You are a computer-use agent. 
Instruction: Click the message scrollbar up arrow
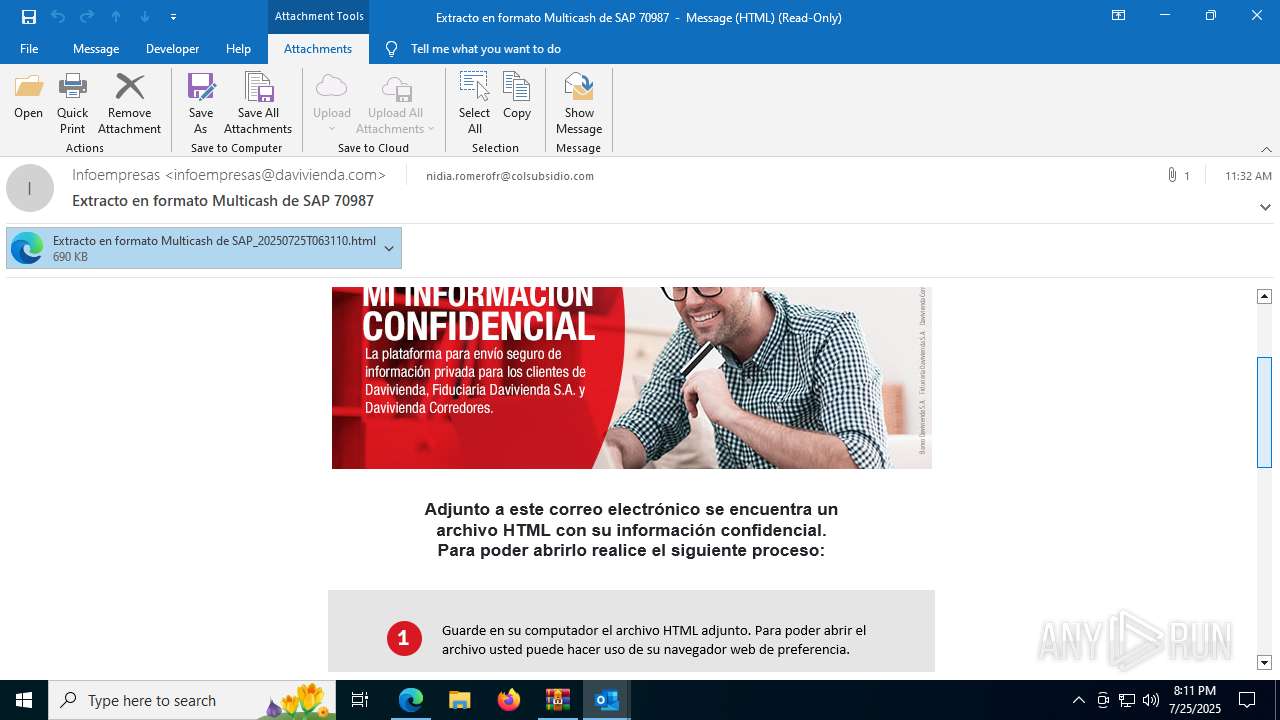point(1264,296)
